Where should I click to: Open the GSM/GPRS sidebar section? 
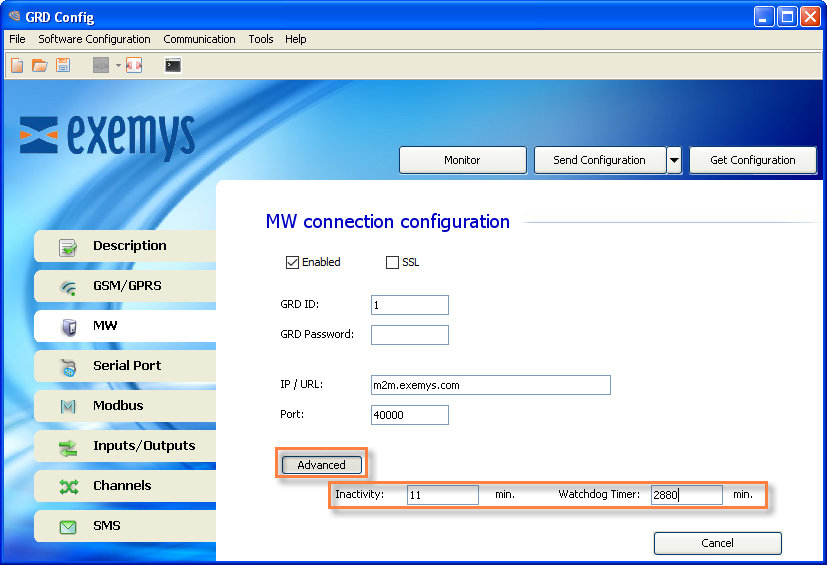coord(126,286)
